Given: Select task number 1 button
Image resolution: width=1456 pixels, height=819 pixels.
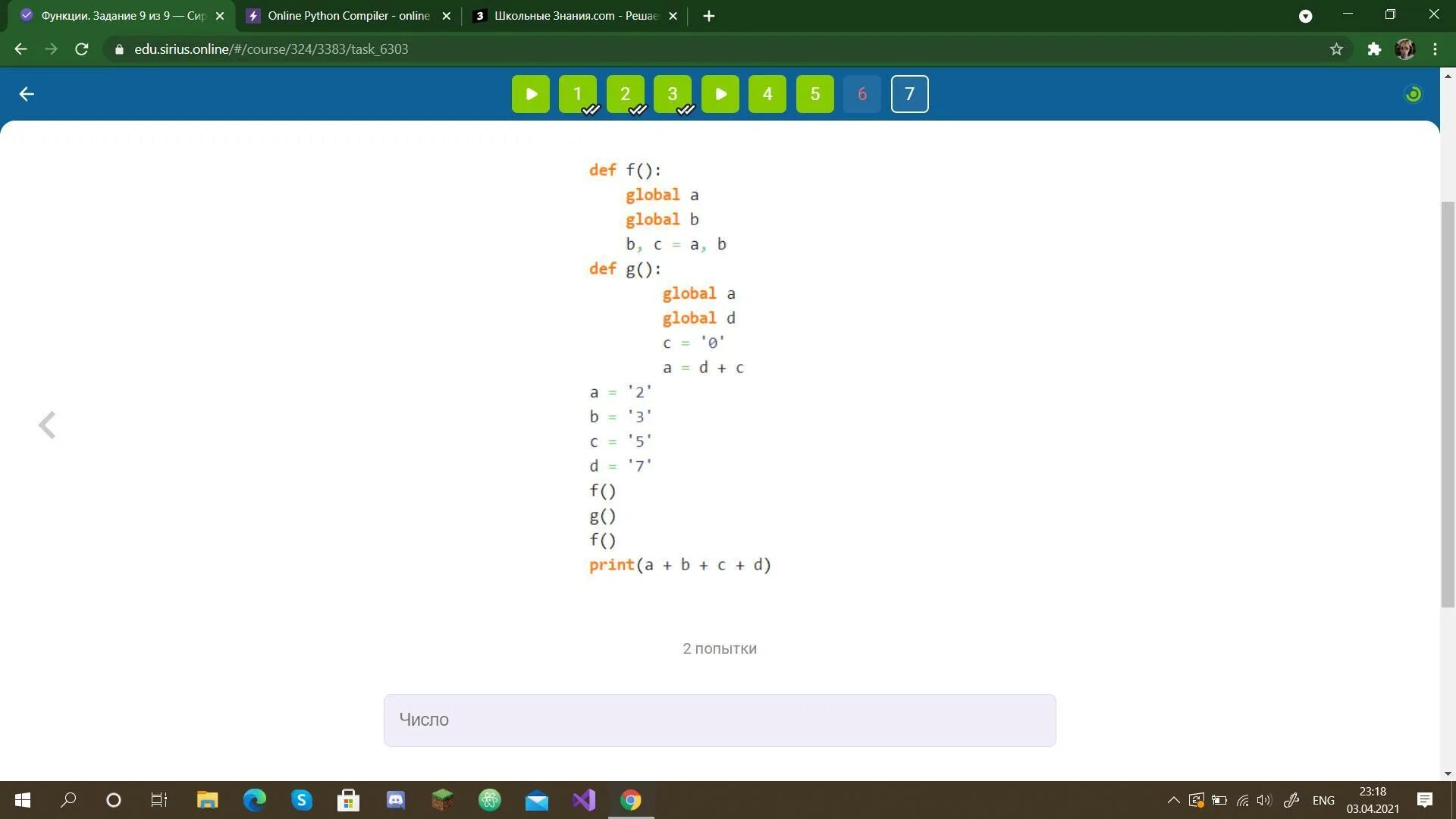Looking at the screenshot, I should (578, 94).
